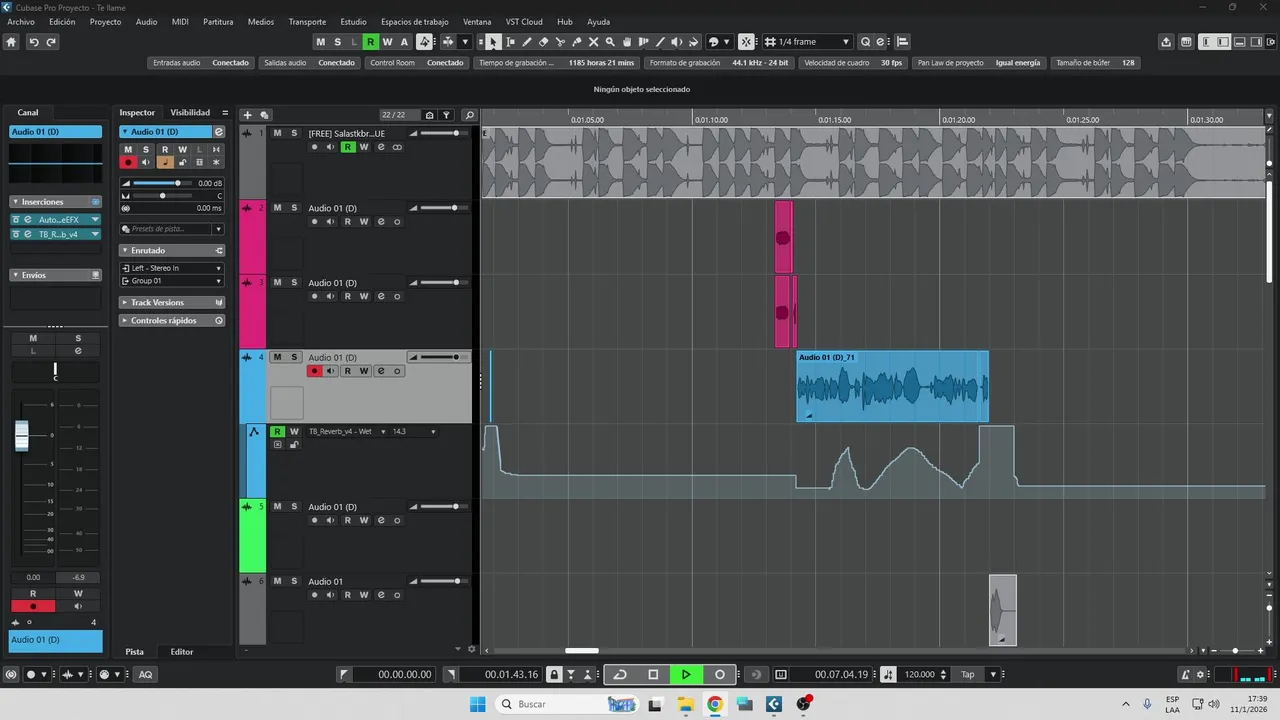Open Left - Stereo In routing dropdown

tap(172, 268)
